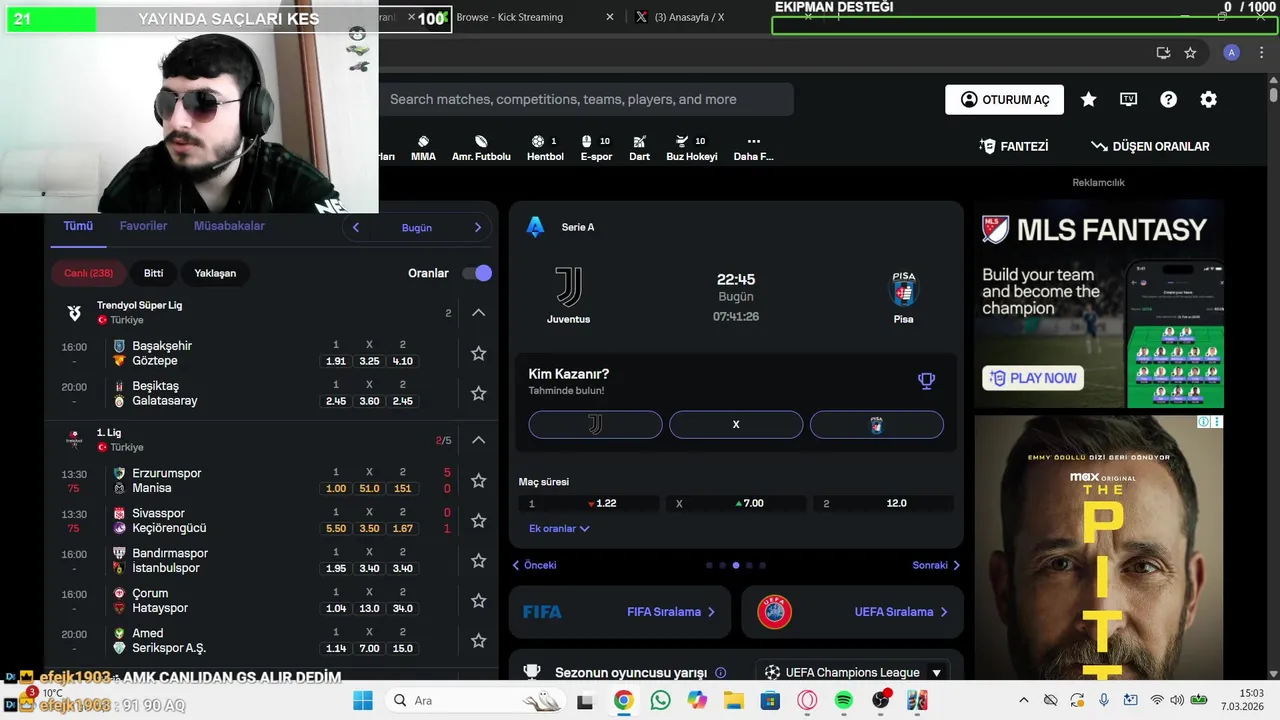The width and height of the screenshot is (1280, 720).
Task: Go to Sonraki featured match
Action: (936, 565)
